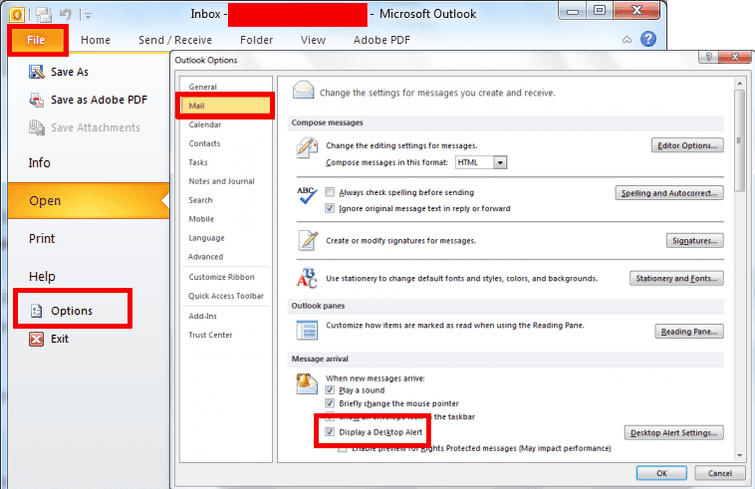Click the envelope icon at Mail settings header
Screen dimensions: 755x489
click(303, 90)
